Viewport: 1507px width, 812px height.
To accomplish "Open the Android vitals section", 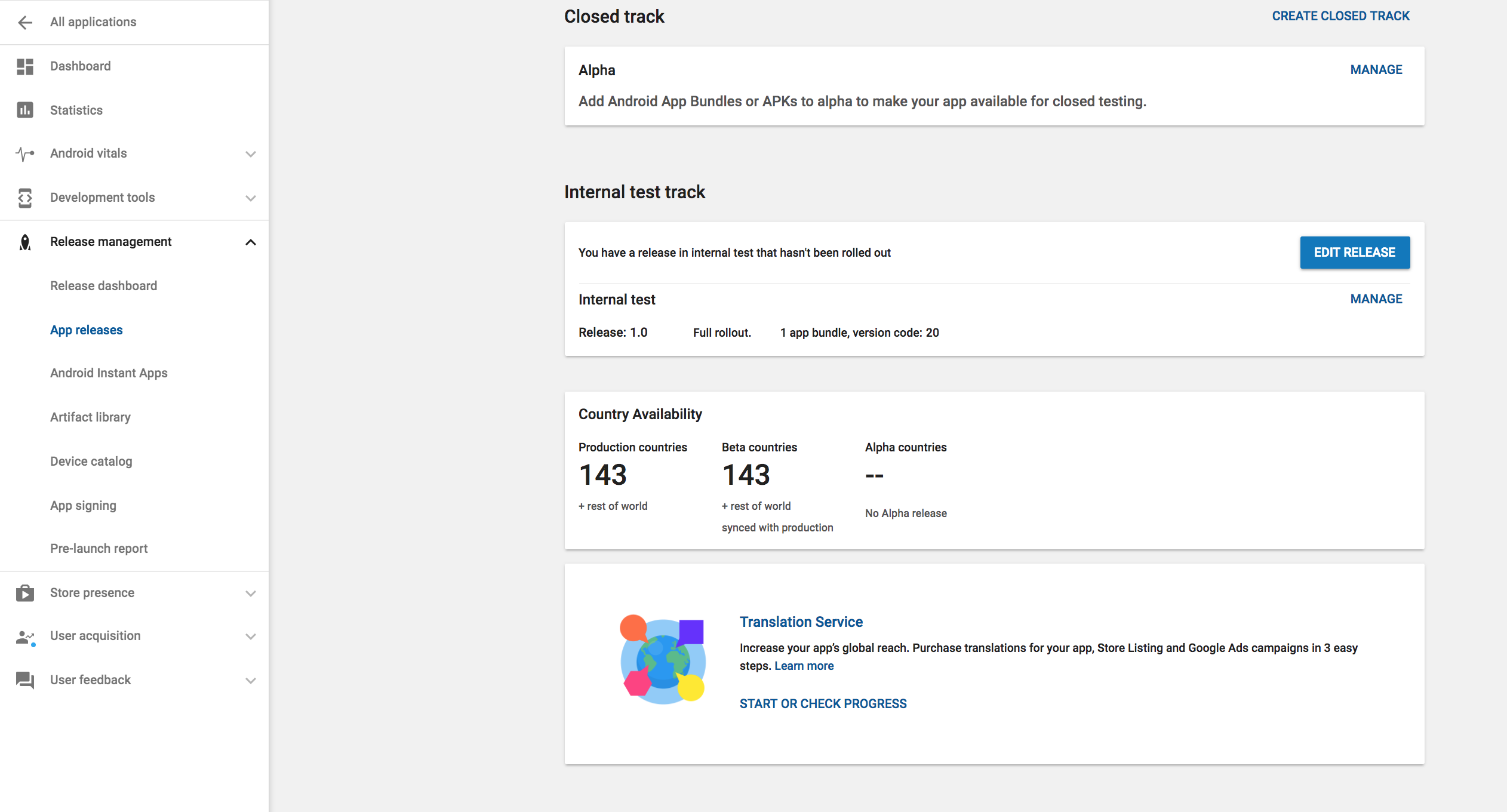I will tap(88, 153).
